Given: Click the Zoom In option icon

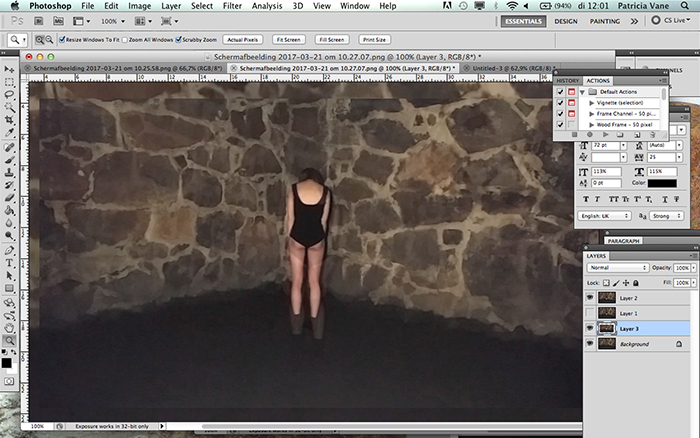Looking at the screenshot, I should coord(40,40).
